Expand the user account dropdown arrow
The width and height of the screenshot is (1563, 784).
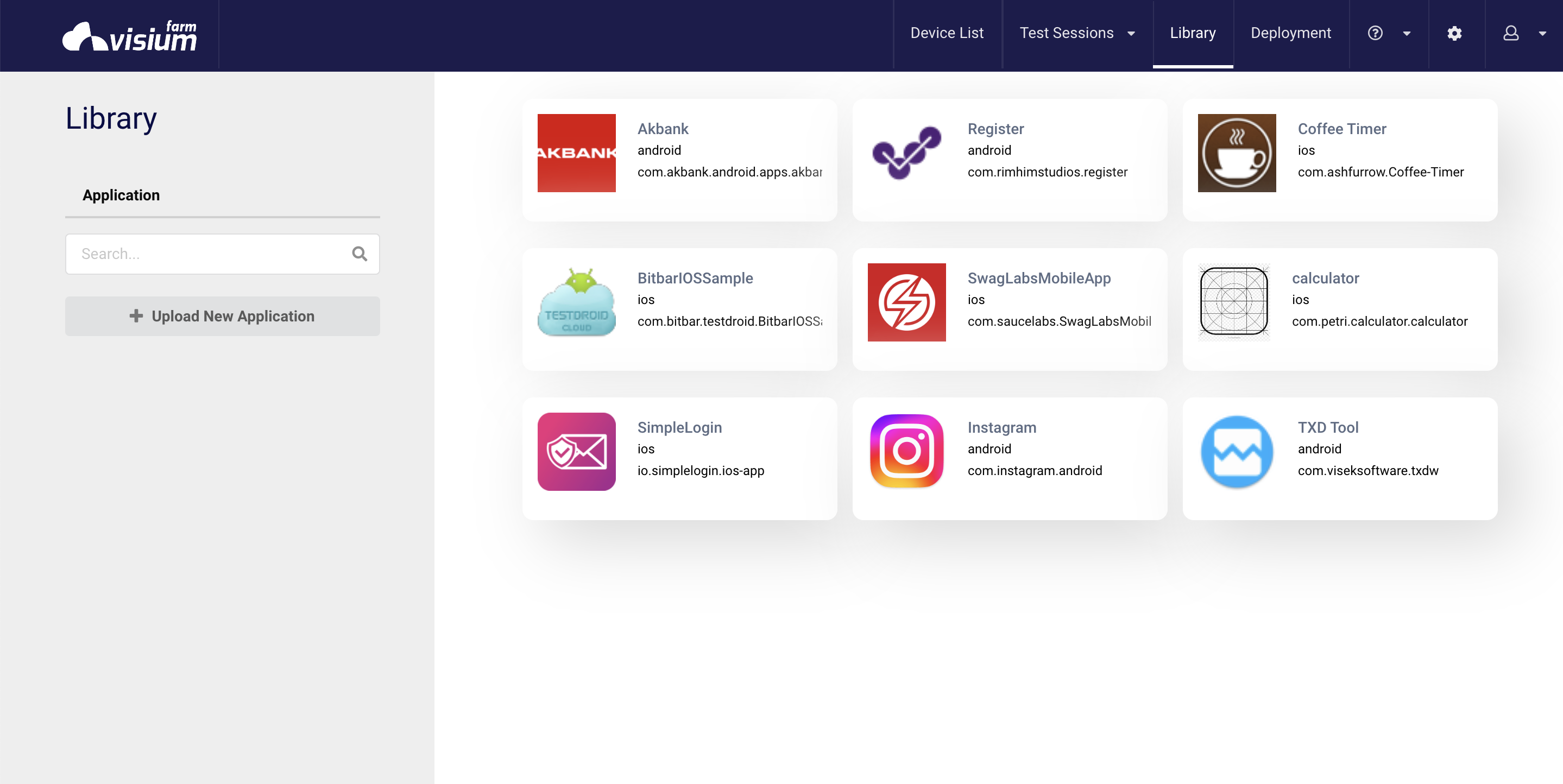click(1542, 33)
